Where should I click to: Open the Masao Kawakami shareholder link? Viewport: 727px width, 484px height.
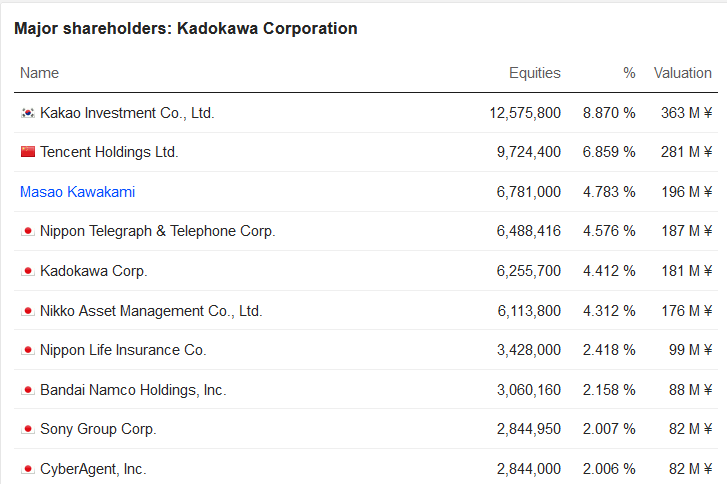(x=77, y=192)
